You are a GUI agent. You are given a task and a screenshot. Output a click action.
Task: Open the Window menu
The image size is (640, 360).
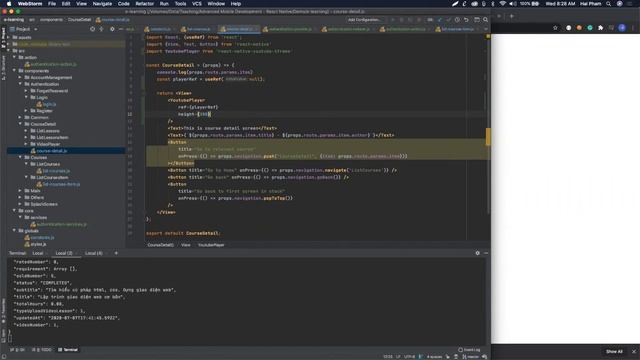click(x=216, y=4)
